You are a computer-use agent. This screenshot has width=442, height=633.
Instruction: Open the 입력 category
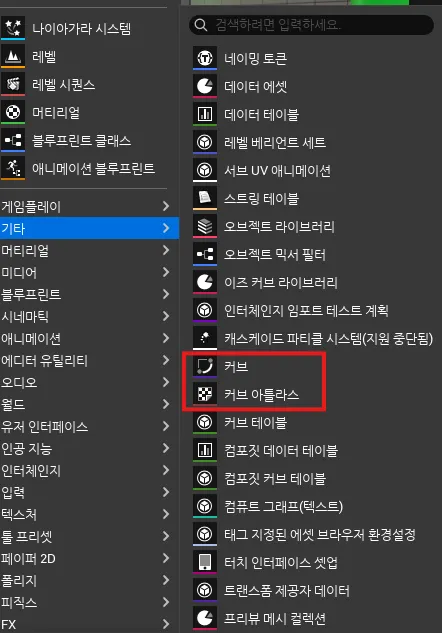click(x=89, y=492)
